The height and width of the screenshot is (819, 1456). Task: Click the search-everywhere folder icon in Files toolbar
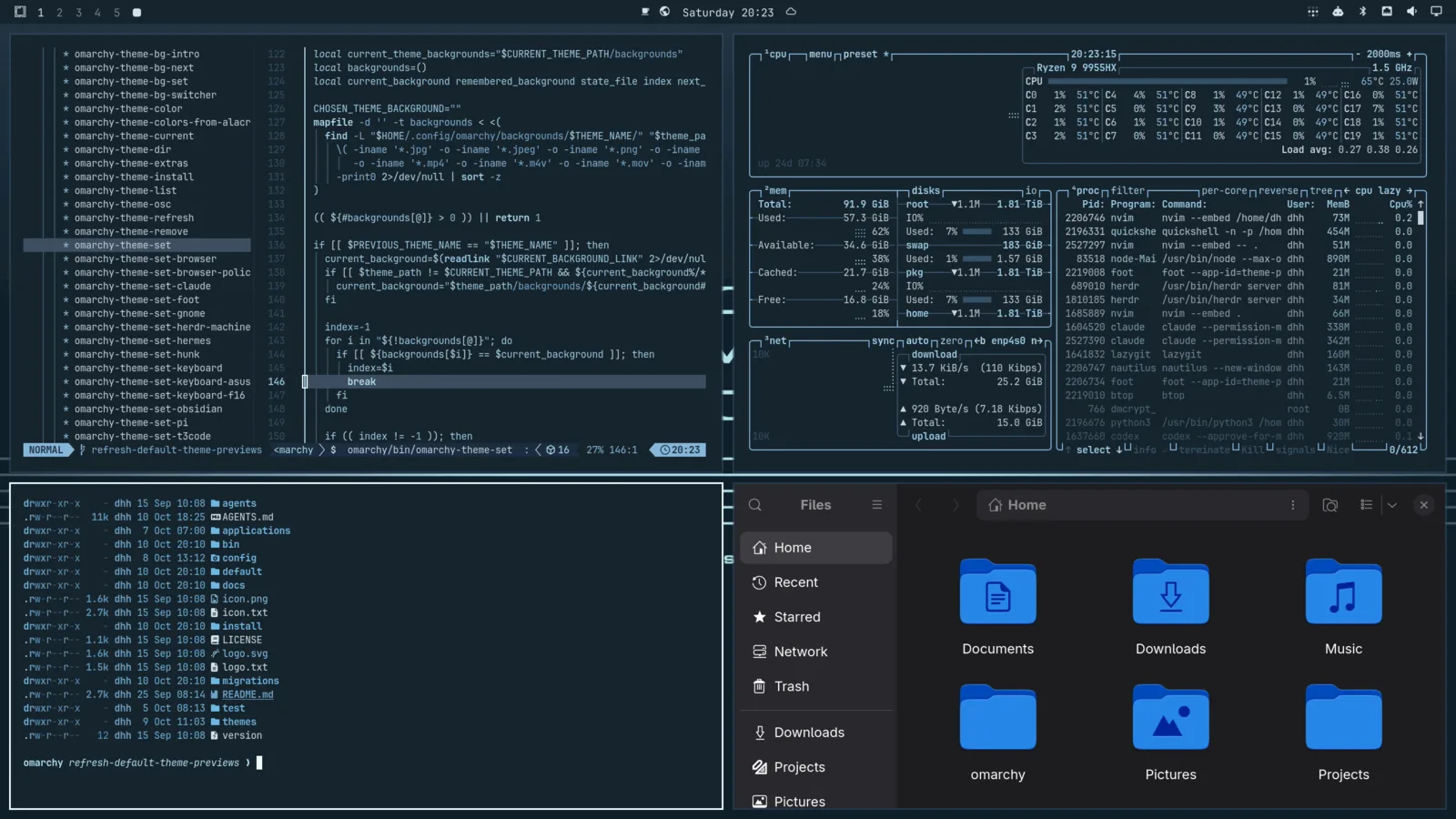tap(1330, 505)
